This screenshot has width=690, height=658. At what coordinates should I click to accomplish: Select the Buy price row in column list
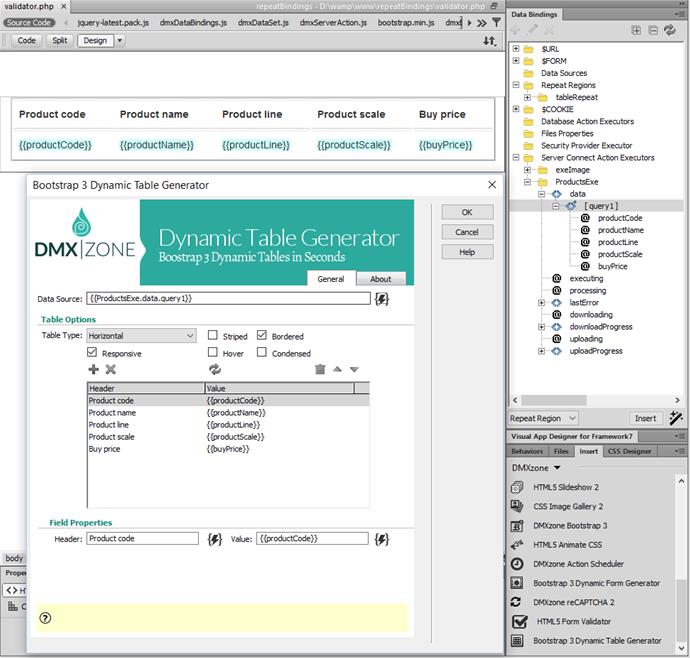tap(228, 449)
